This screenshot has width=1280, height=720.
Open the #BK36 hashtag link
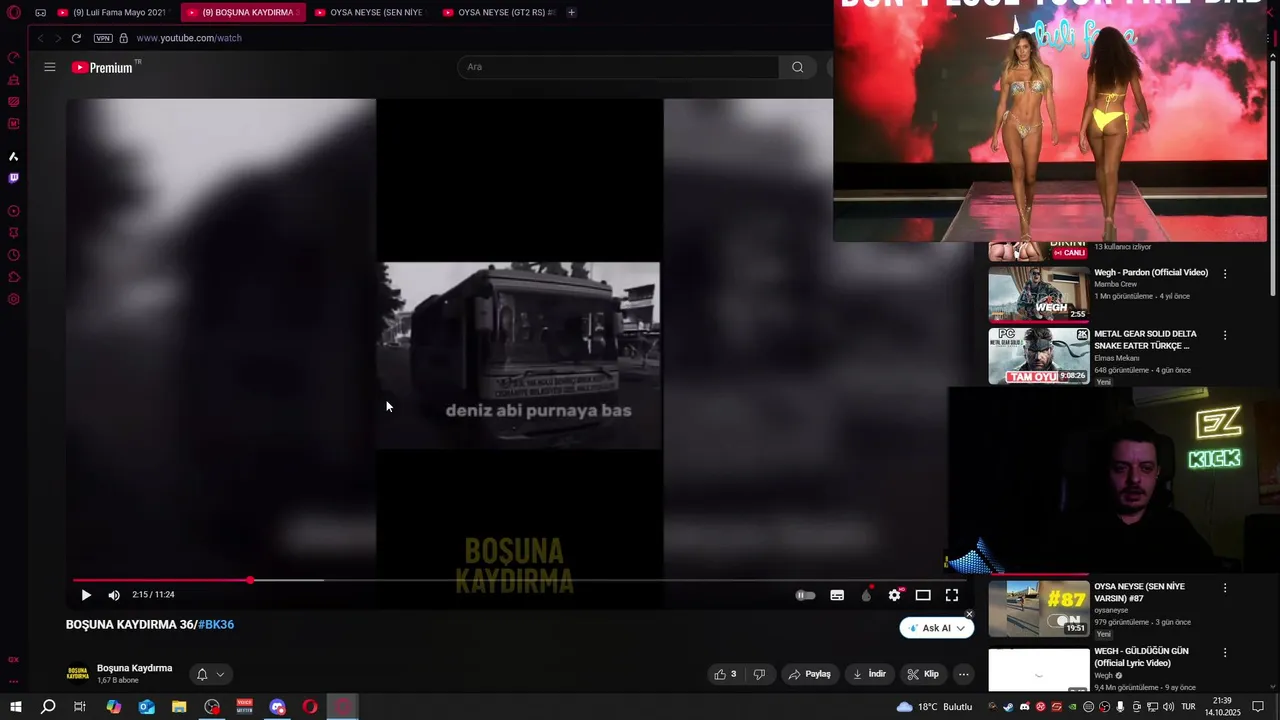216,625
